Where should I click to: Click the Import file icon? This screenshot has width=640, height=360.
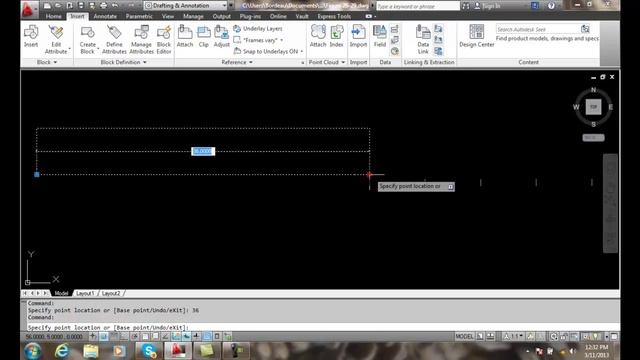358,37
